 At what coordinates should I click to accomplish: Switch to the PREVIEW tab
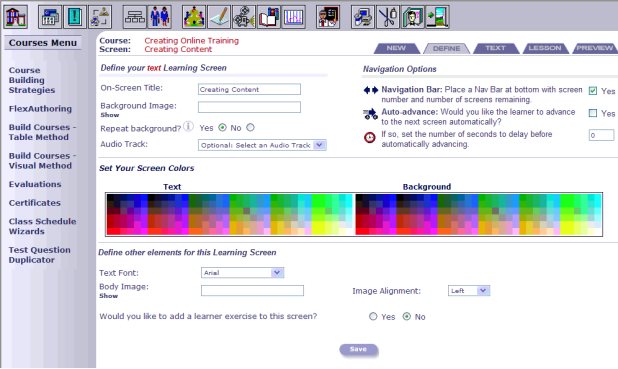594,48
